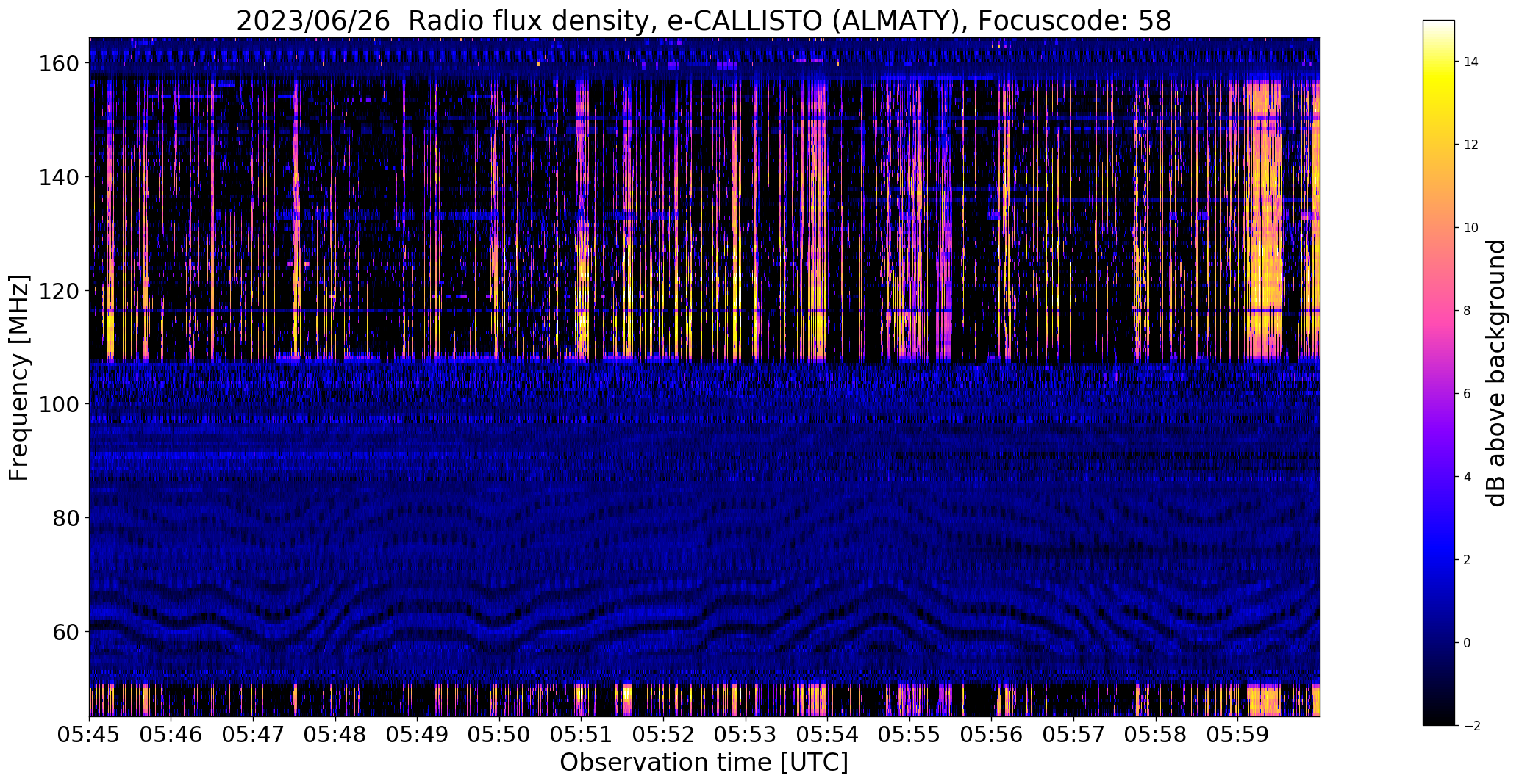This screenshot has height=784, width=1519.
Task: Click the 'dB above background' colorbar label
Action: (x=1496, y=373)
